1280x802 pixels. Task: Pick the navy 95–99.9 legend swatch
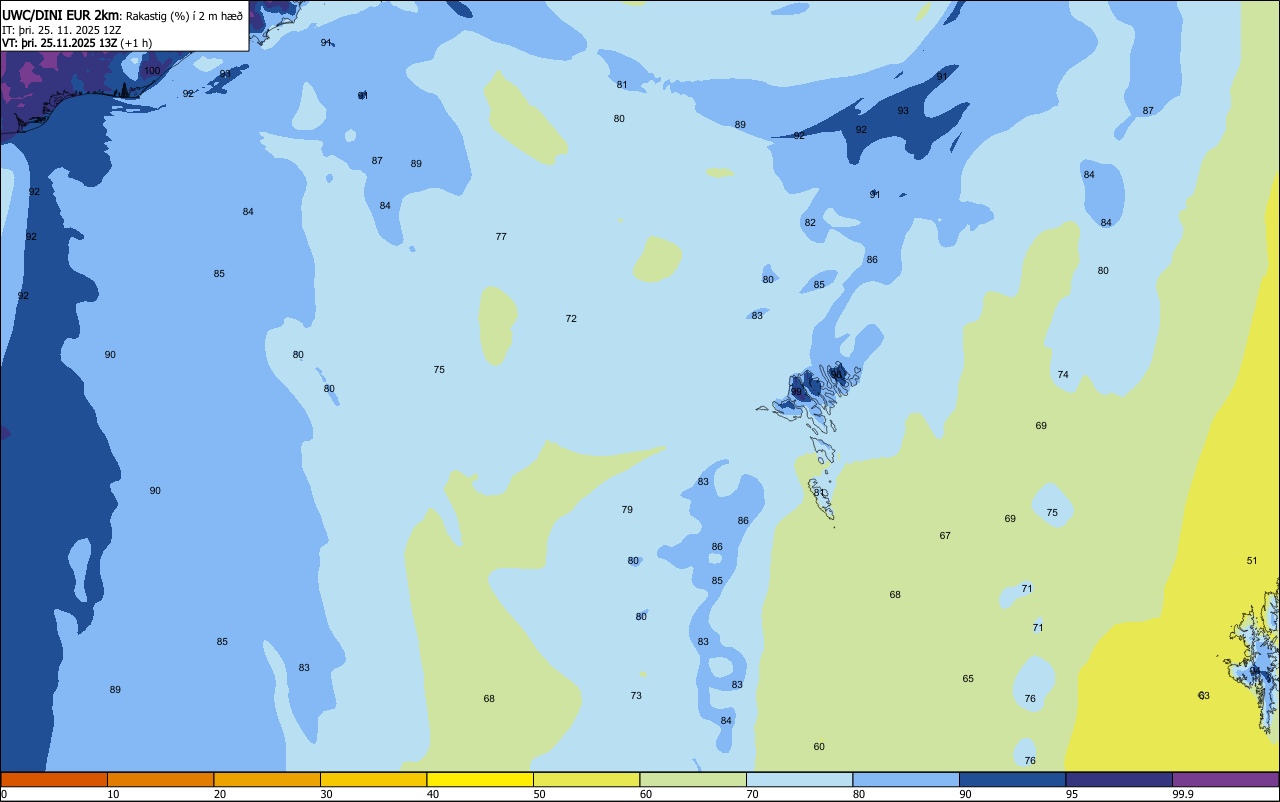pyautogui.click(x=1119, y=779)
